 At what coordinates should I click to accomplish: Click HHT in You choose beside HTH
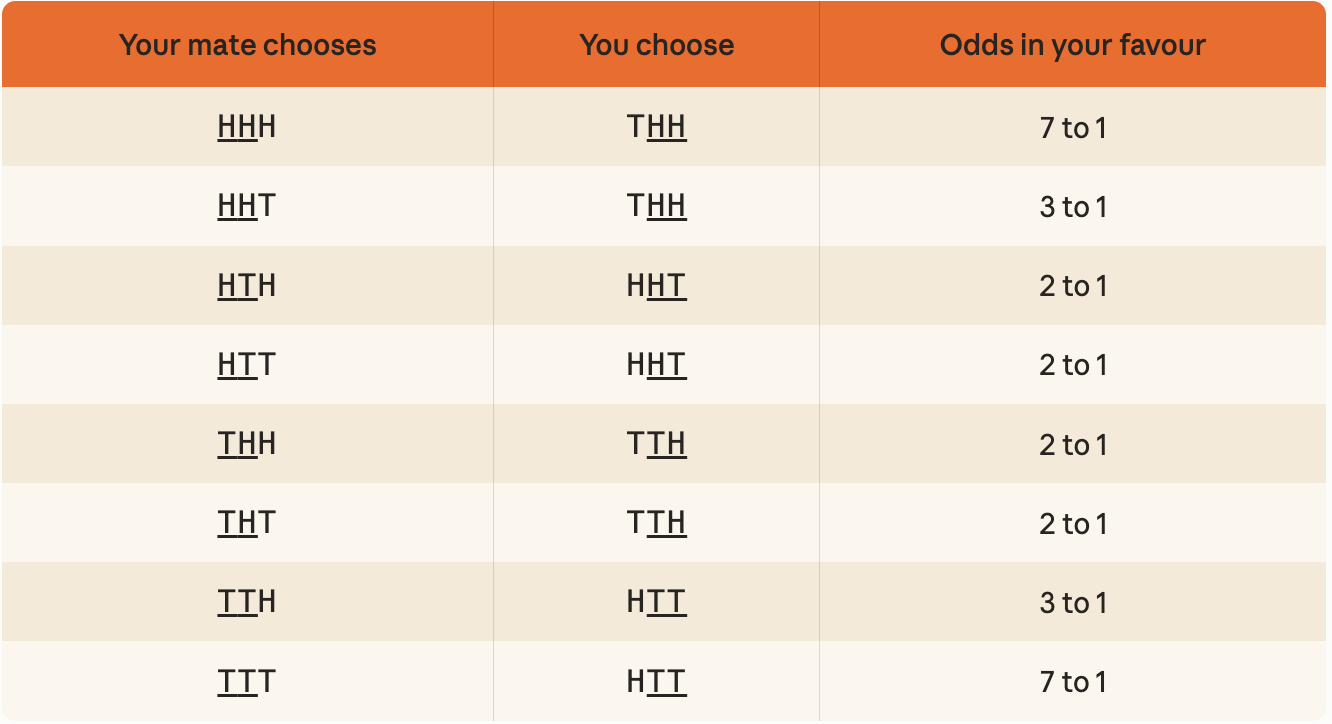(657, 286)
